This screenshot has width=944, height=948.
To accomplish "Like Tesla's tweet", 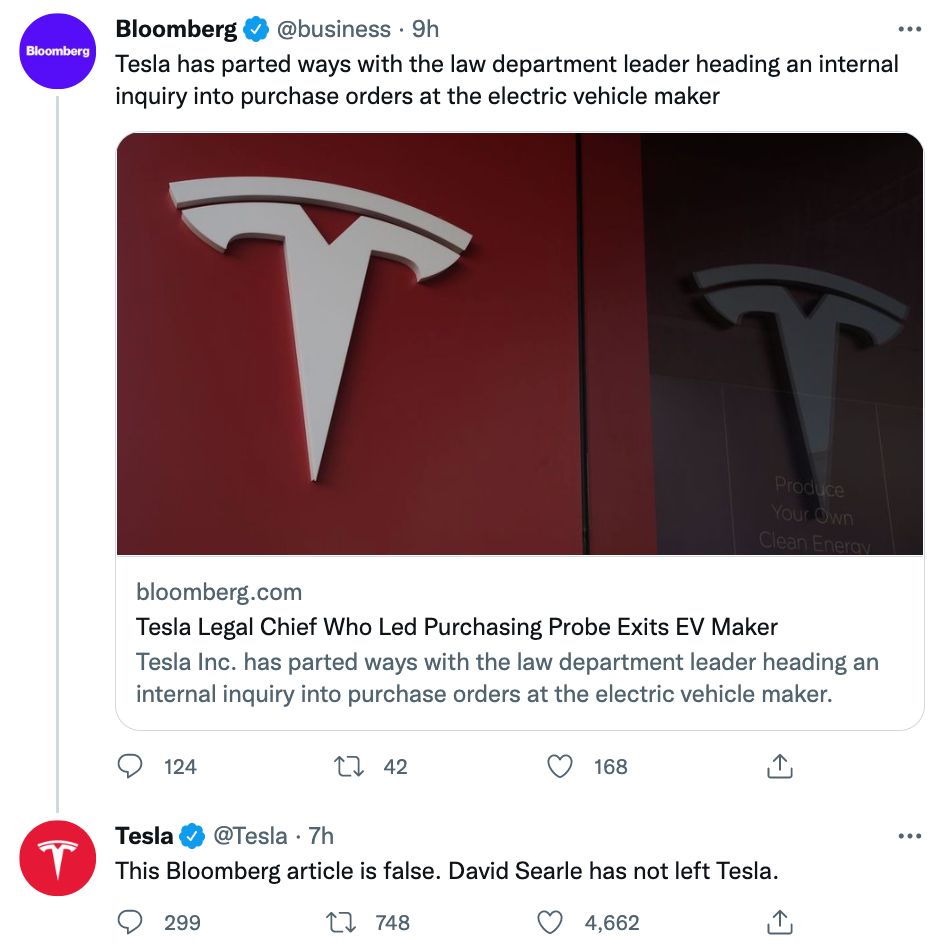I will 551,922.
